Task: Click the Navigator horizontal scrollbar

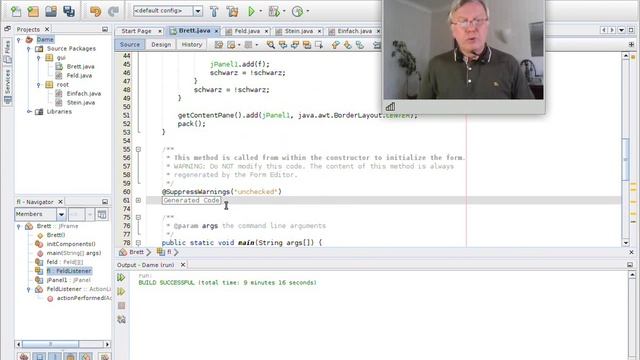Action: (x=62, y=344)
